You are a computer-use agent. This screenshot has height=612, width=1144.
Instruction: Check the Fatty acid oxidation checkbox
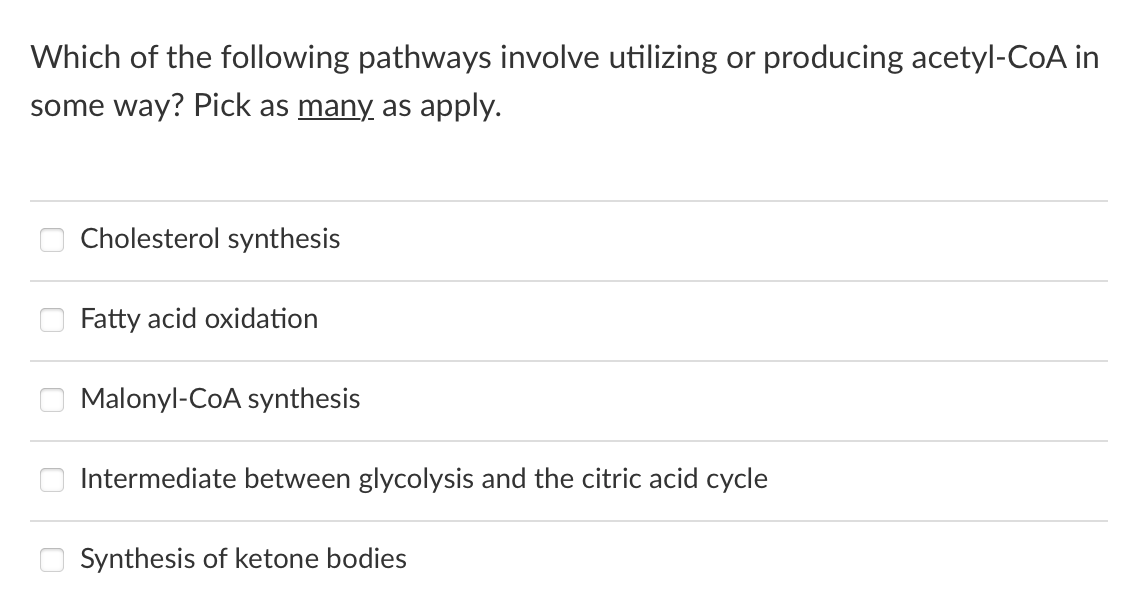coord(52,319)
